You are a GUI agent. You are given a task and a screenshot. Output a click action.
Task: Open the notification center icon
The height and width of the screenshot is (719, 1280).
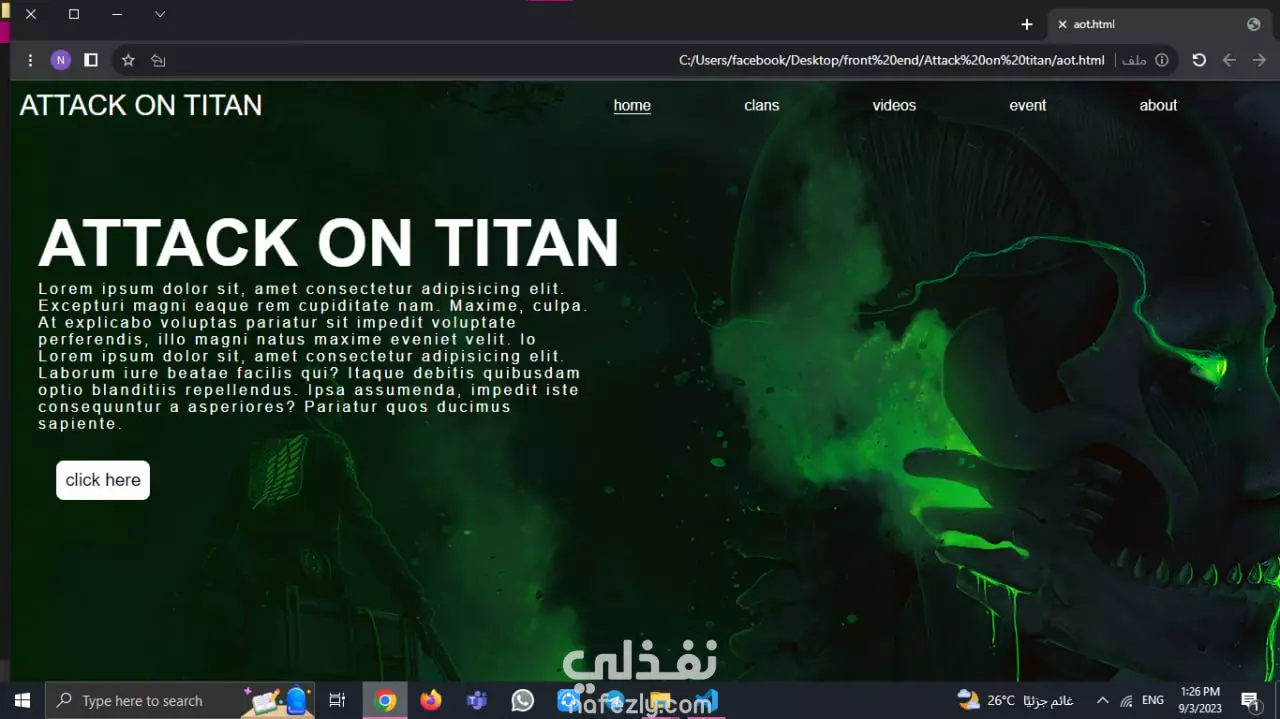tap(1250, 700)
